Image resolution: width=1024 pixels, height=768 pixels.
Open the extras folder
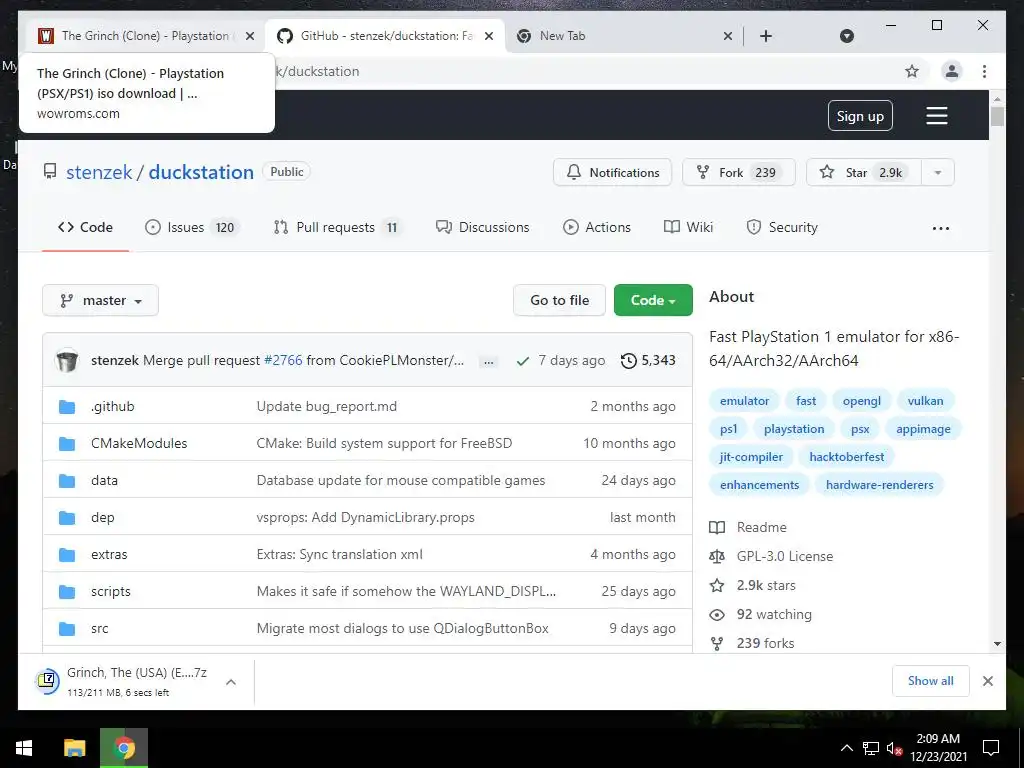tap(109, 554)
